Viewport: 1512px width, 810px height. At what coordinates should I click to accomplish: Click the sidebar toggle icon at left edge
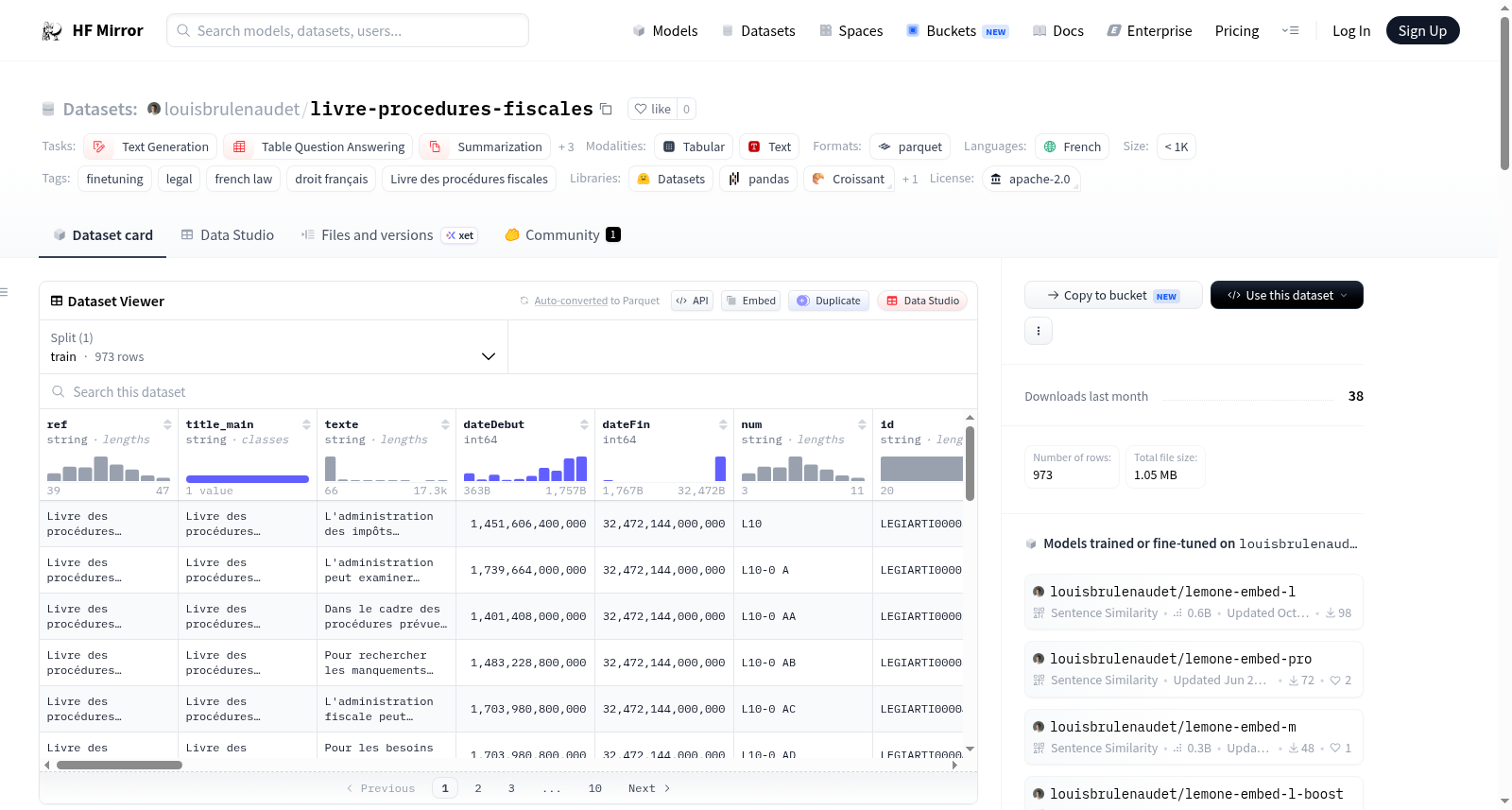pos(4,292)
